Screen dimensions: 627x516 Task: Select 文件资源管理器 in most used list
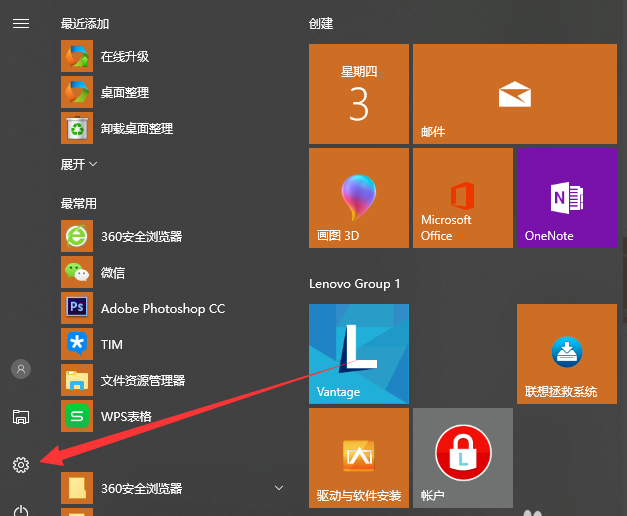tap(142, 381)
